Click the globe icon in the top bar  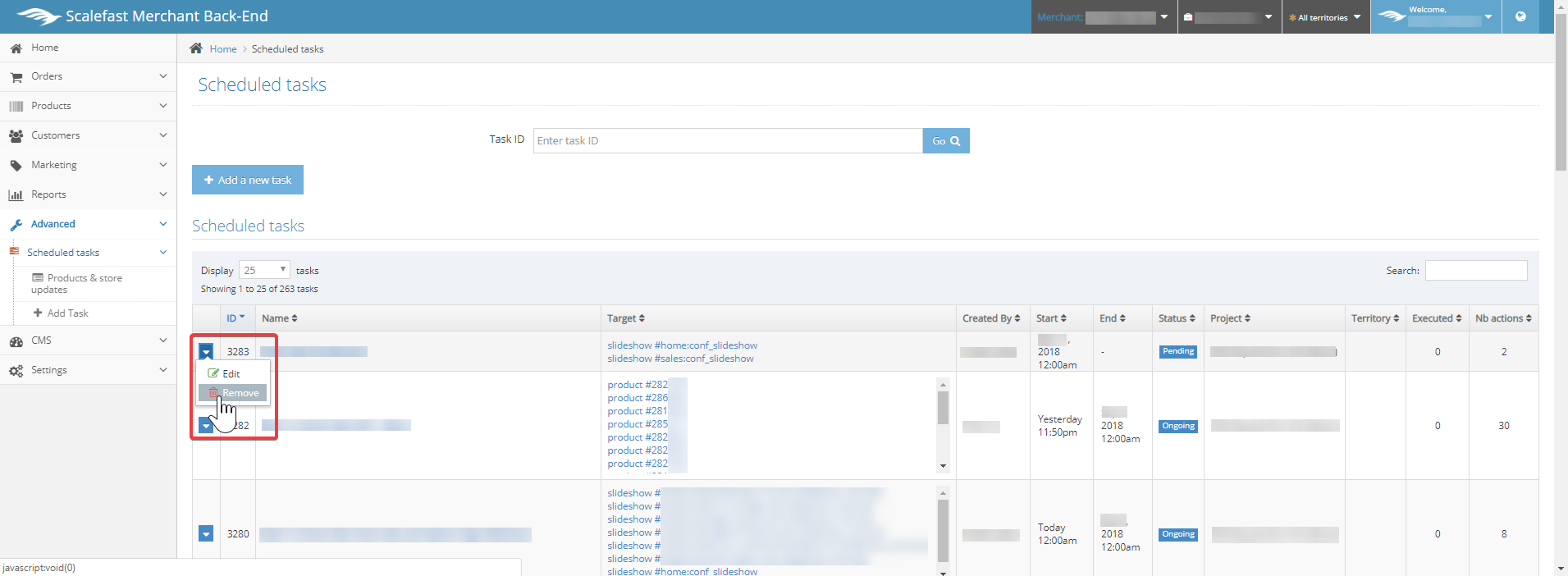pyautogui.click(x=1520, y=16)
